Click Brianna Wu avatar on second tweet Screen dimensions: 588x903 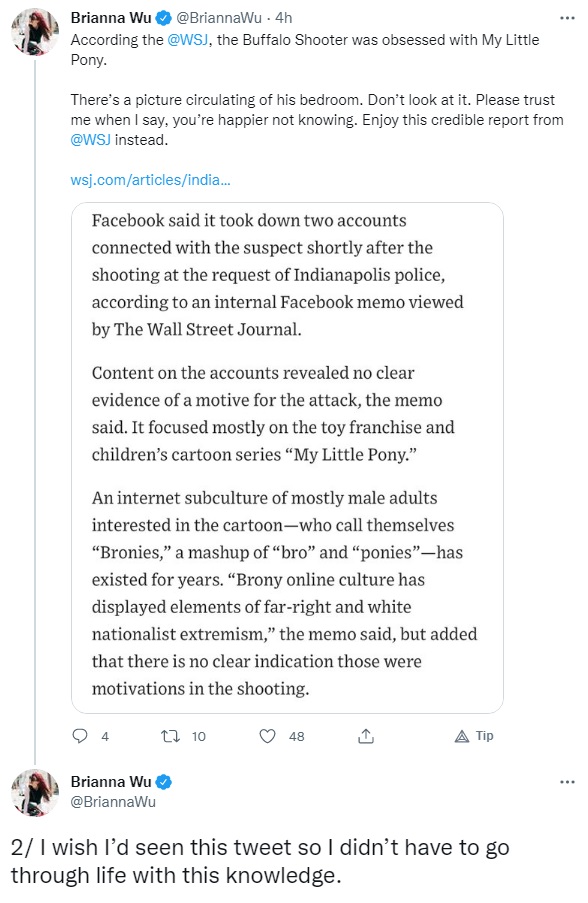point(35,793)
